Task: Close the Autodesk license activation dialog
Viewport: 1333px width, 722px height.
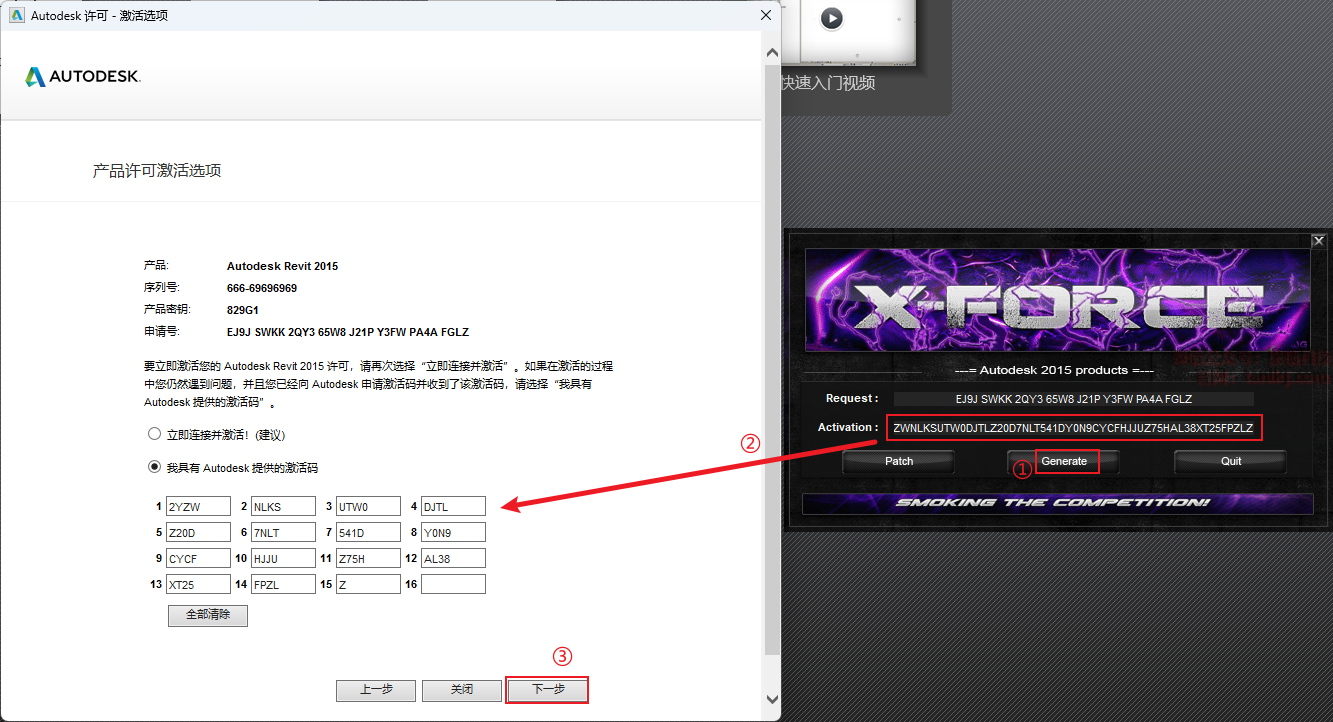Action: click(766, 15)
